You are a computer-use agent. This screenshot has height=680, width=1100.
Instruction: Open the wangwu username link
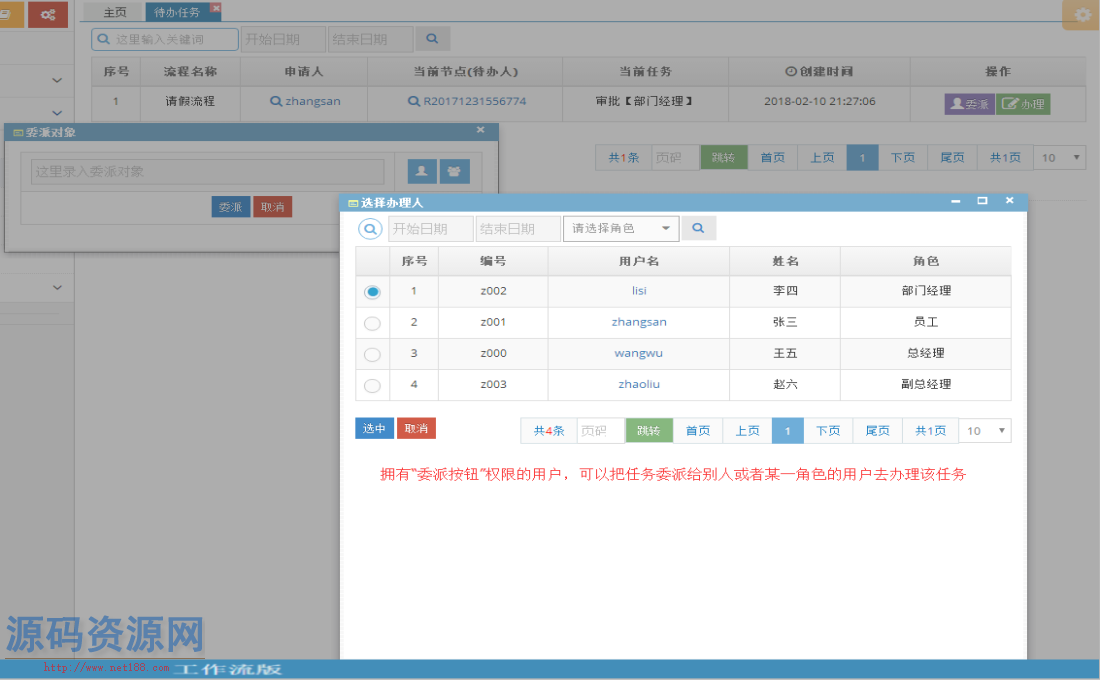click(638, 353)
